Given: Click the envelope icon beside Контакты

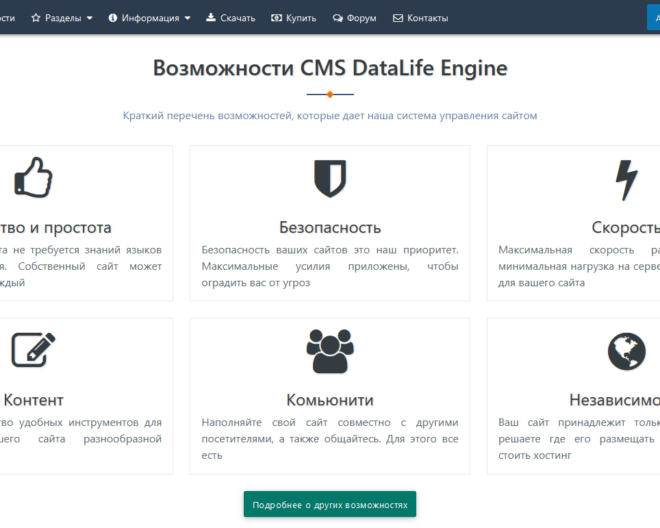Looking at the screenshot, I should 398,18.
